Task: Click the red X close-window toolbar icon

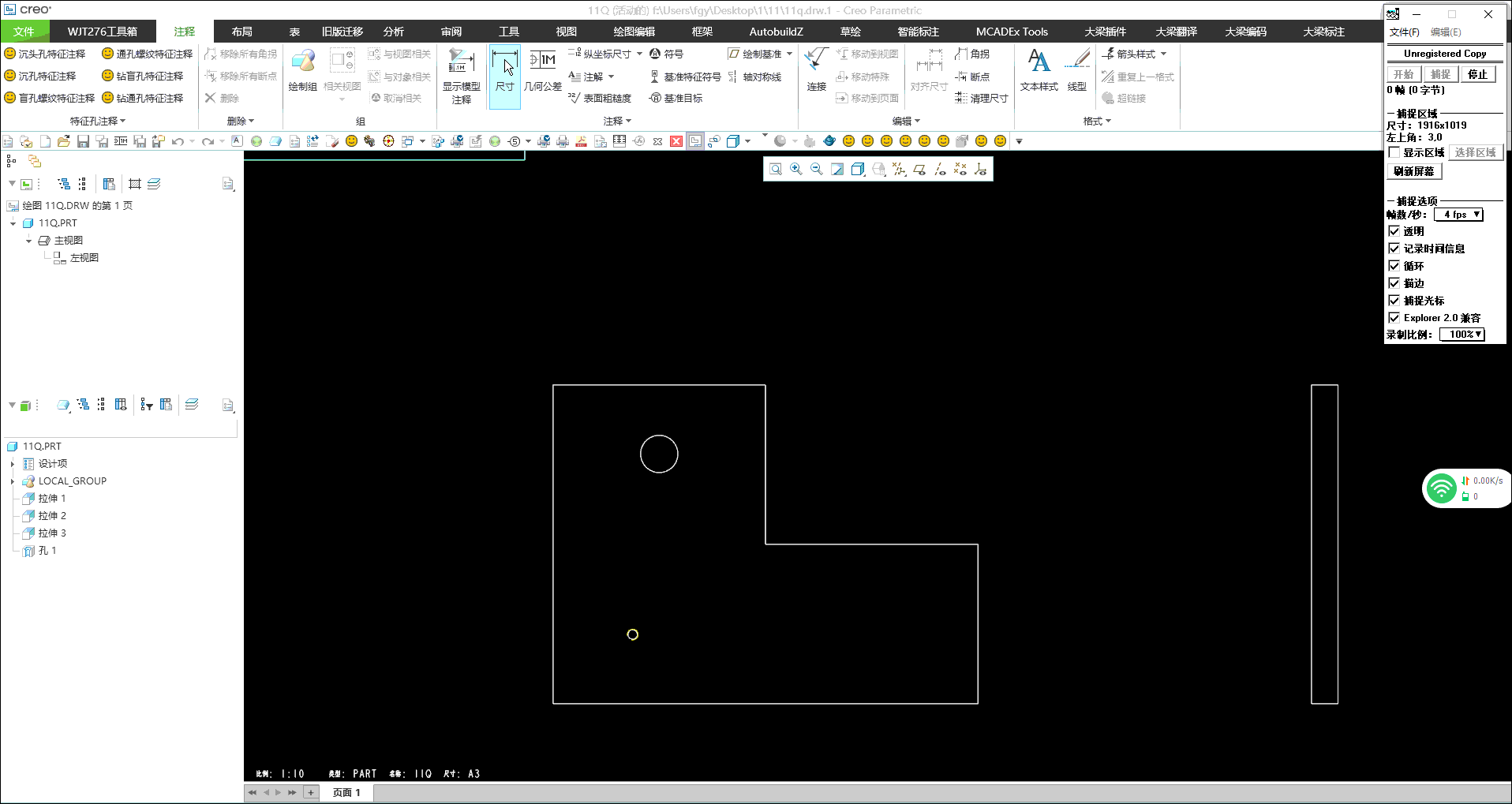Action: [676, 141]
